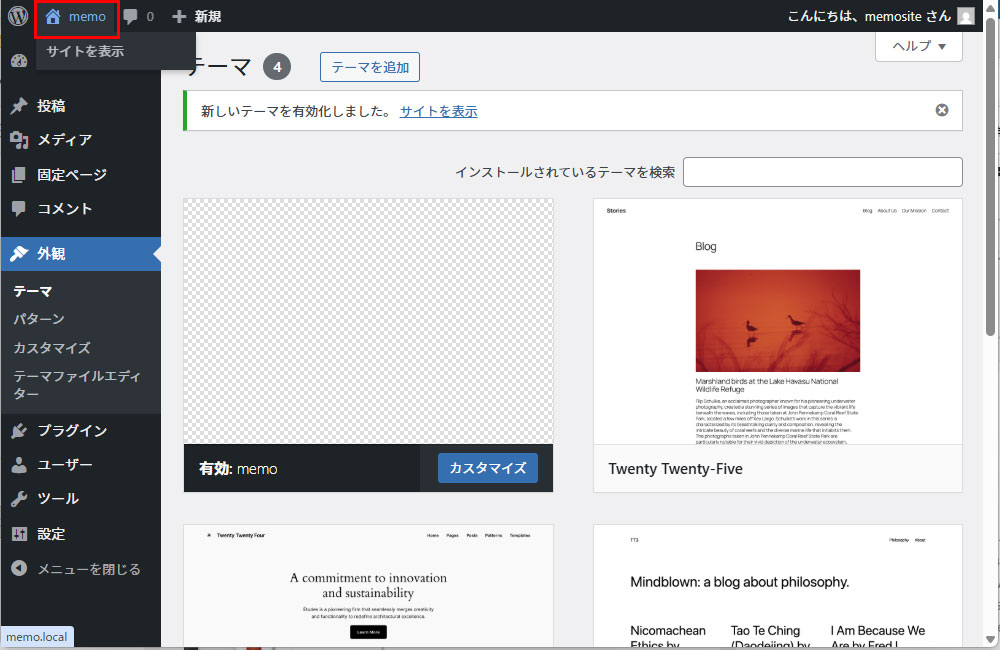Open the ツール tools menu
The image size is (1000, 650).
(58, 499)
